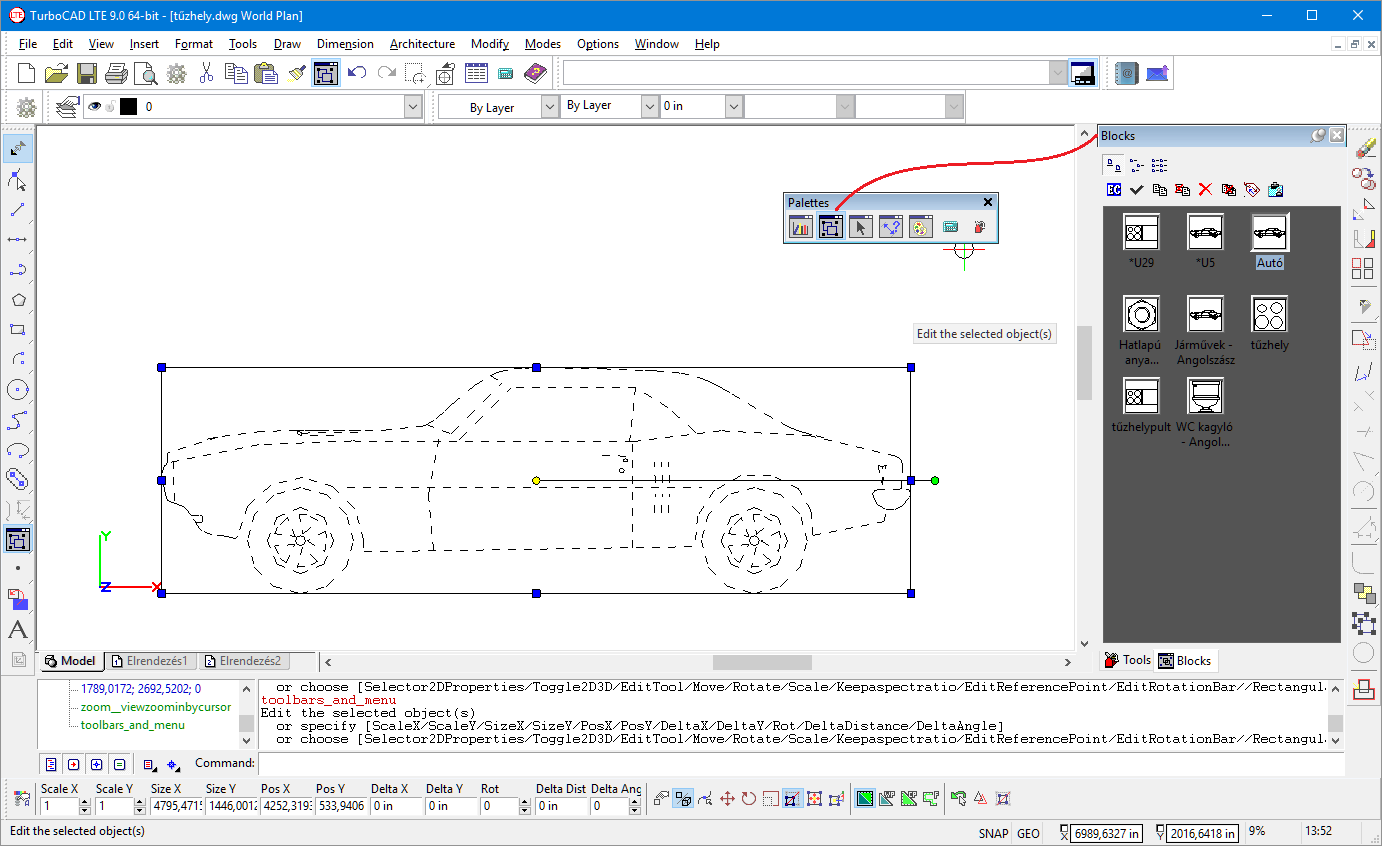Open the calculator icon in main toolbar

pyautogui.click(x=506, y=73)
